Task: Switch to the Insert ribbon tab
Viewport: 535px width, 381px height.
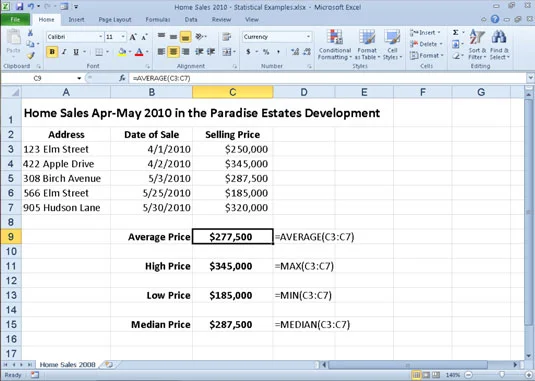Action: click(x=76, y=19)
